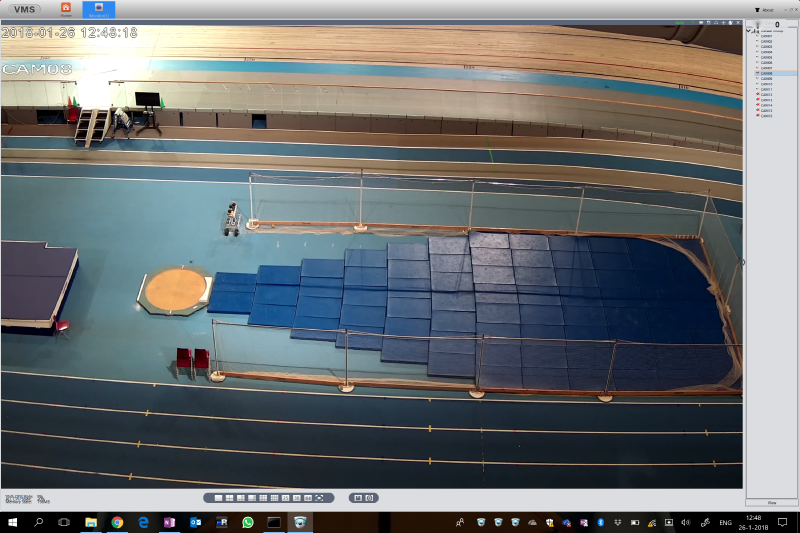
Task: Choose the 64-channel layout
Action: 307,497
